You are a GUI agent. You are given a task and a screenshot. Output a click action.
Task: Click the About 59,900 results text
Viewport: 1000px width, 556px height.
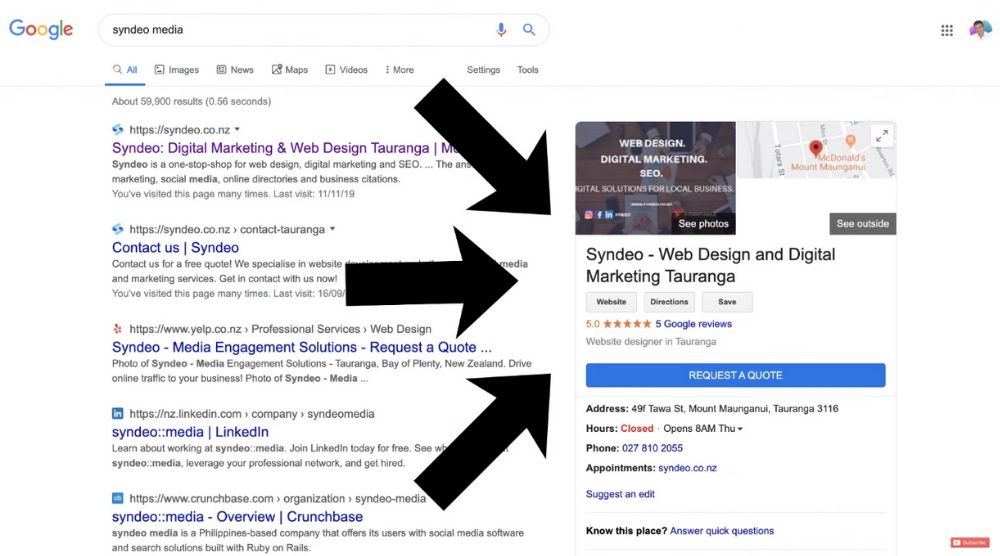point(191,101)
